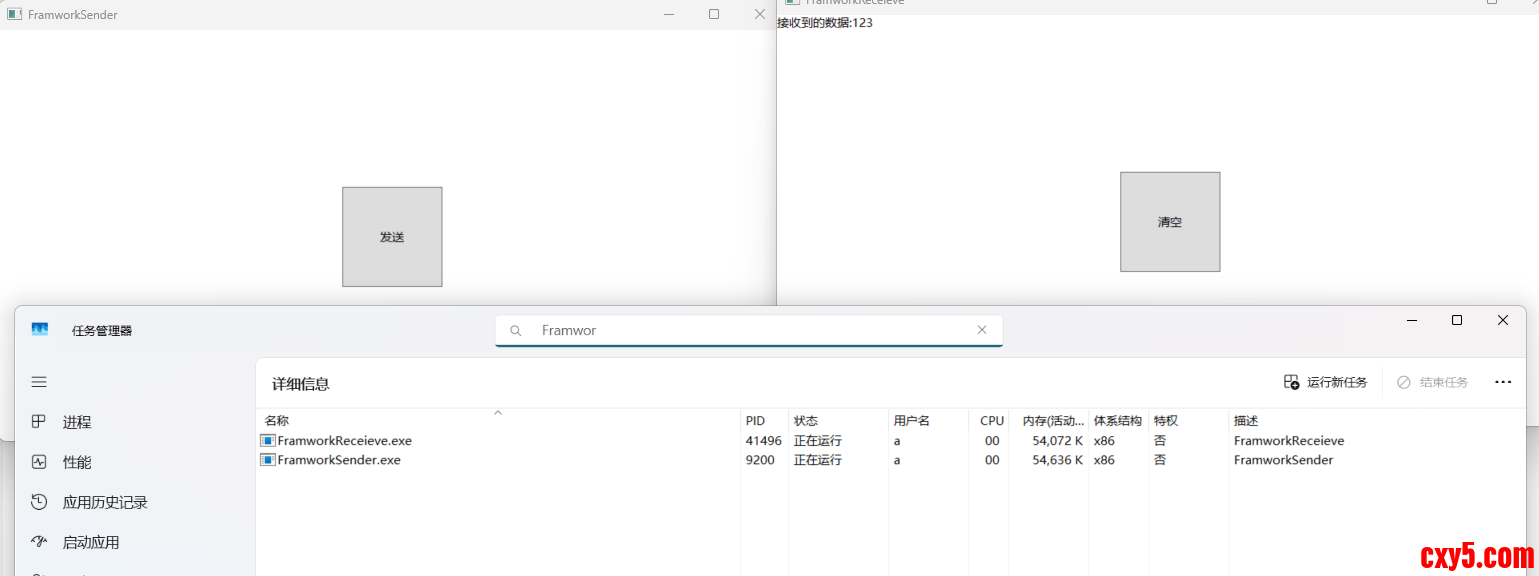Open the Task Manager hamburger navigation menu
Image resolution: width=1539 pixels, height=576 pixels.
(39, 382)
